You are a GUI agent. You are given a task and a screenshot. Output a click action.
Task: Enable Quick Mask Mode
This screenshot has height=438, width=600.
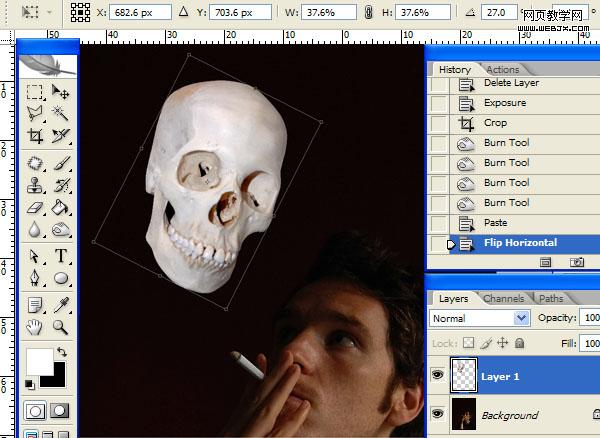60,411
